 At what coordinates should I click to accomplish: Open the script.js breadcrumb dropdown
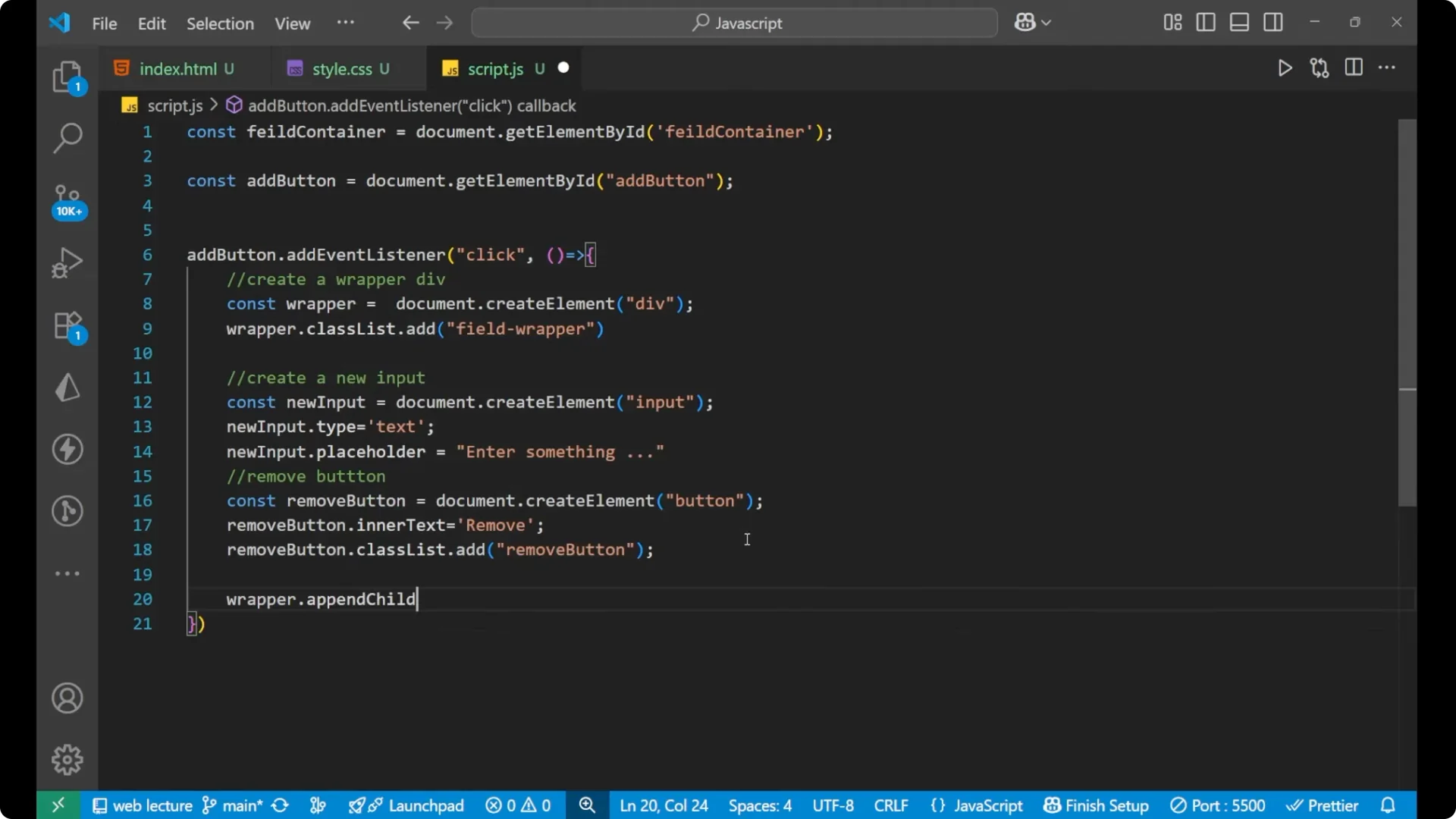175,105
